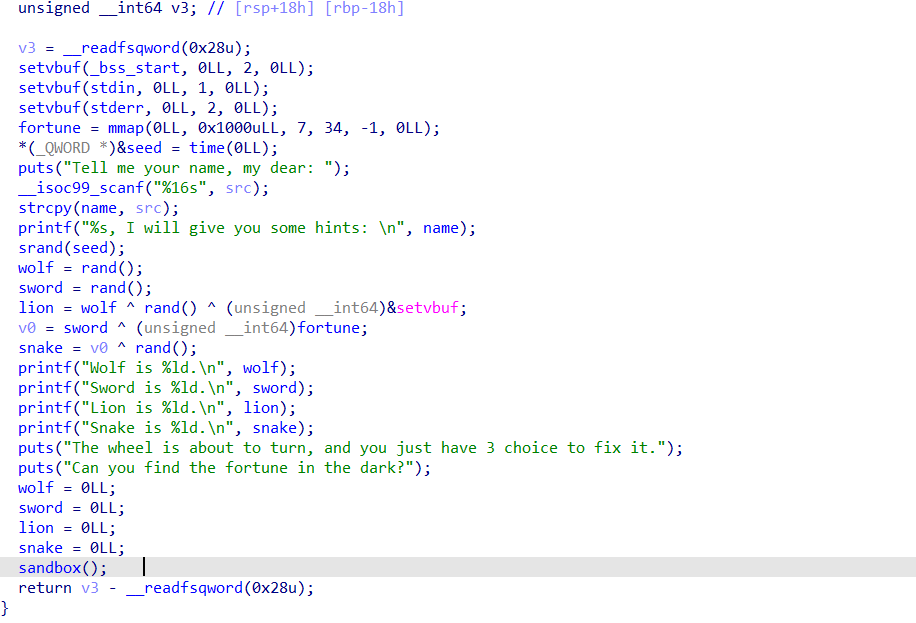
Task: Click the mmap function name
Action: [x=127, y=128]
